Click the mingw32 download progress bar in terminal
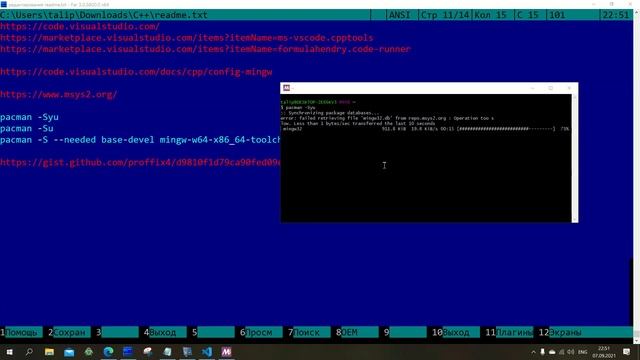This screenshot has width=640, height=360. point(506,129)
